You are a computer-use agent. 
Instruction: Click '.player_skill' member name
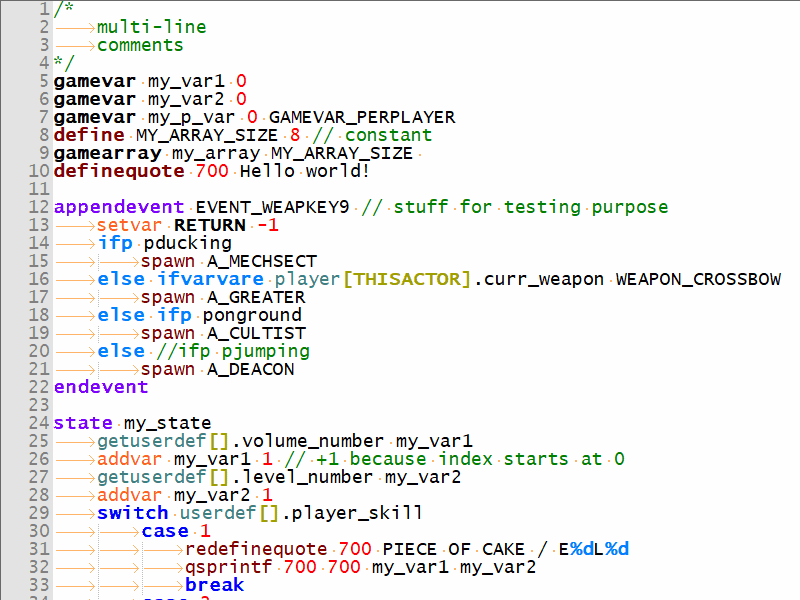pyautogui.click(x=351, y=513)
